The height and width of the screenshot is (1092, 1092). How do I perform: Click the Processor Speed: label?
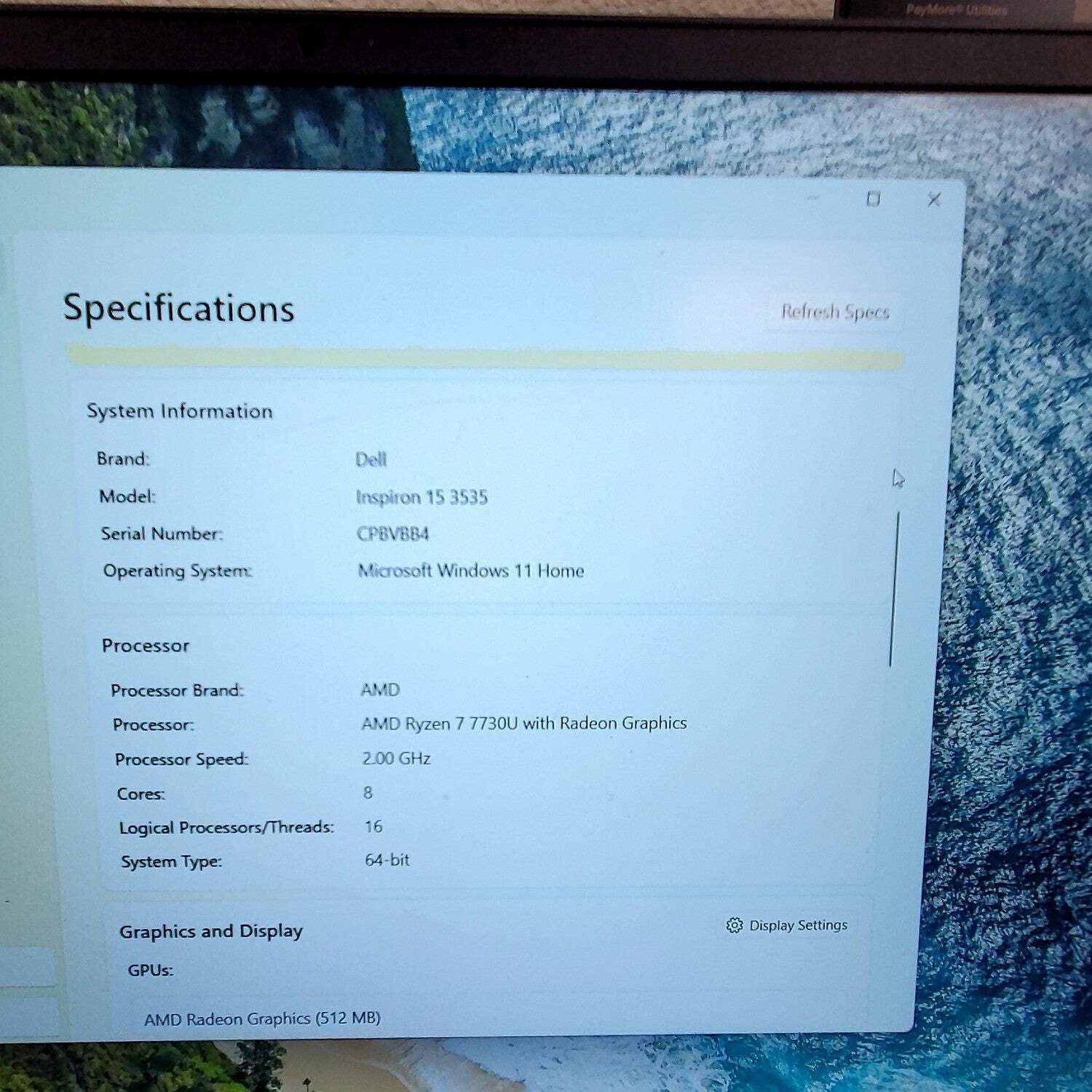(181, 759)
